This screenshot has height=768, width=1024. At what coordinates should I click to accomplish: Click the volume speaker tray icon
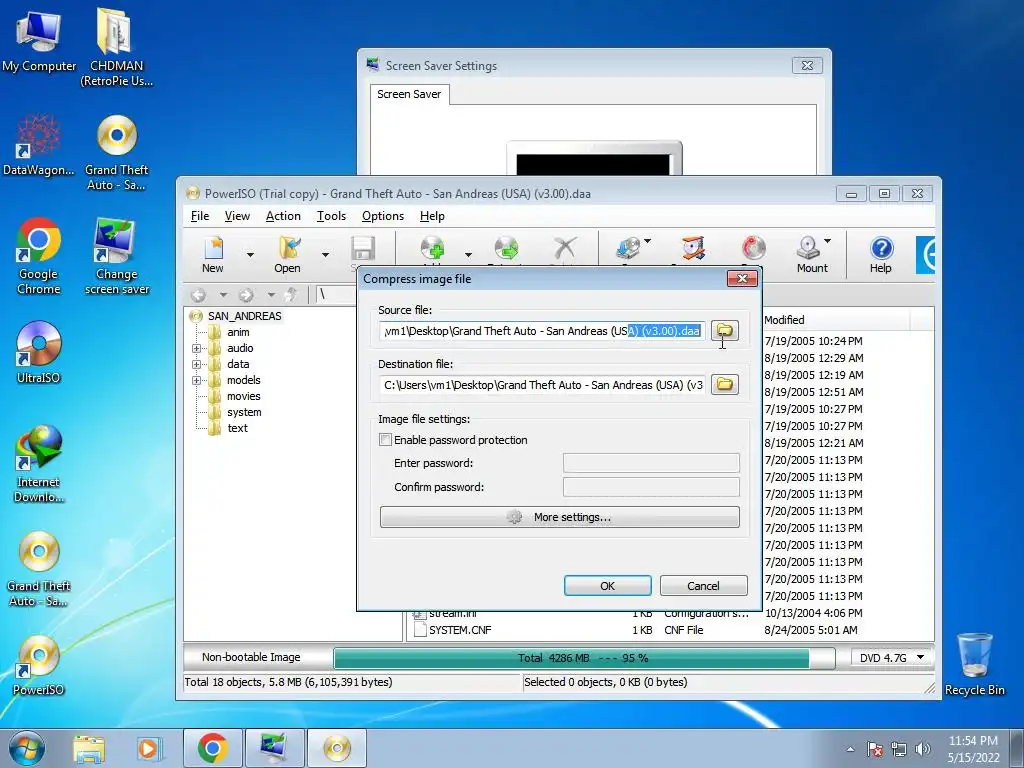tap(923, 749)
